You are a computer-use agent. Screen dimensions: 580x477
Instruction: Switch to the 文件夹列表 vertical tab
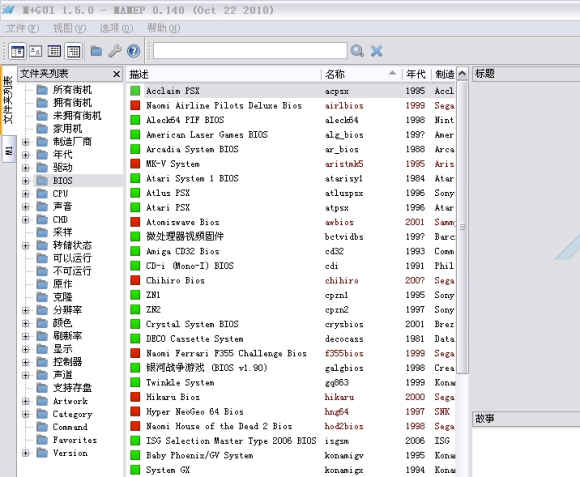pyautogui.click(x=8, y=100)
